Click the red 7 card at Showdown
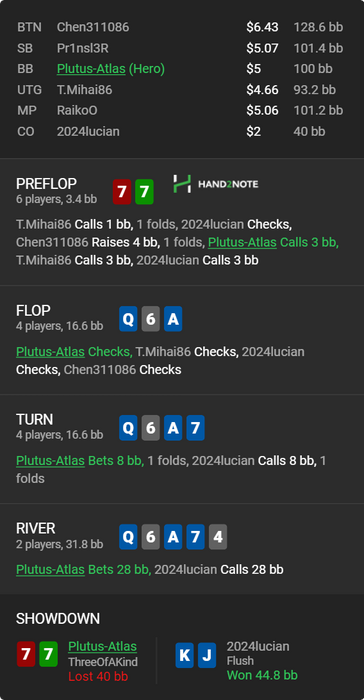The width and height of the screenshot is (364, 700). [x=26, y=654]
